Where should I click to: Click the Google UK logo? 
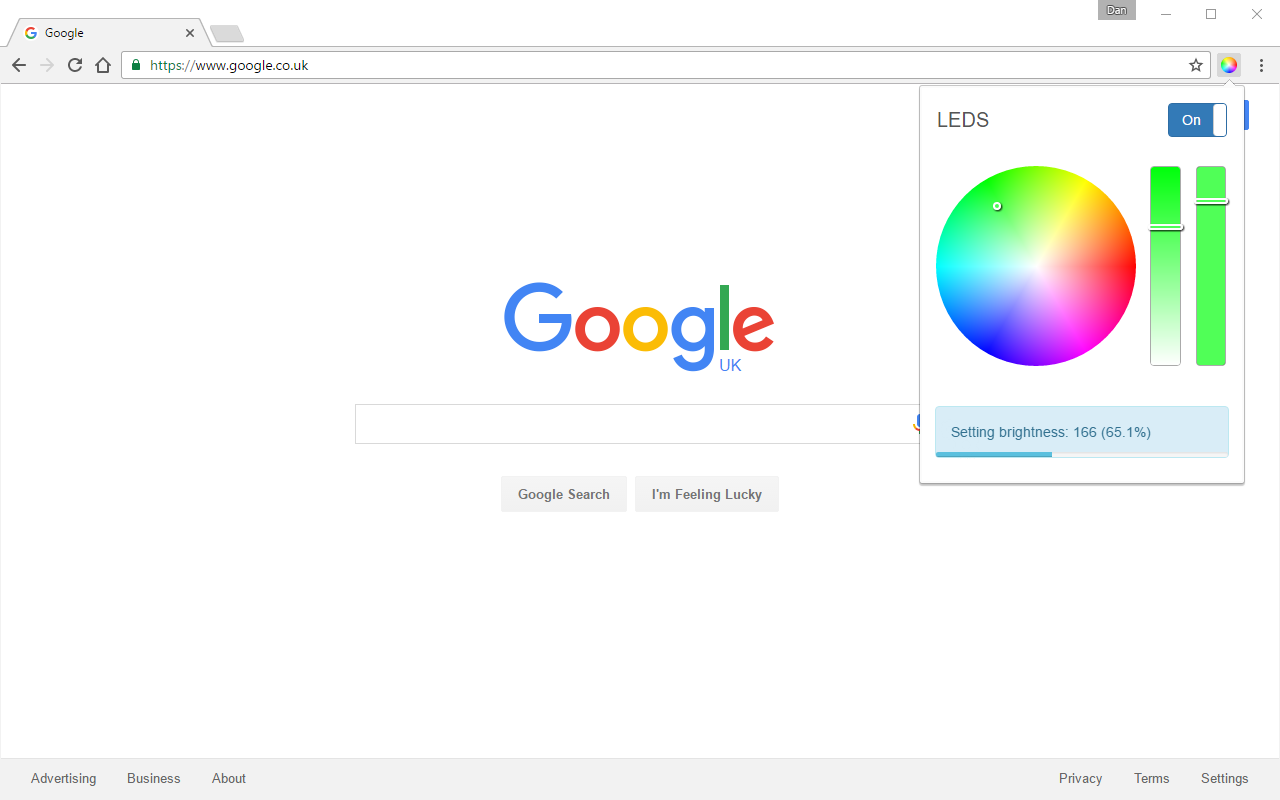point(639,327)
